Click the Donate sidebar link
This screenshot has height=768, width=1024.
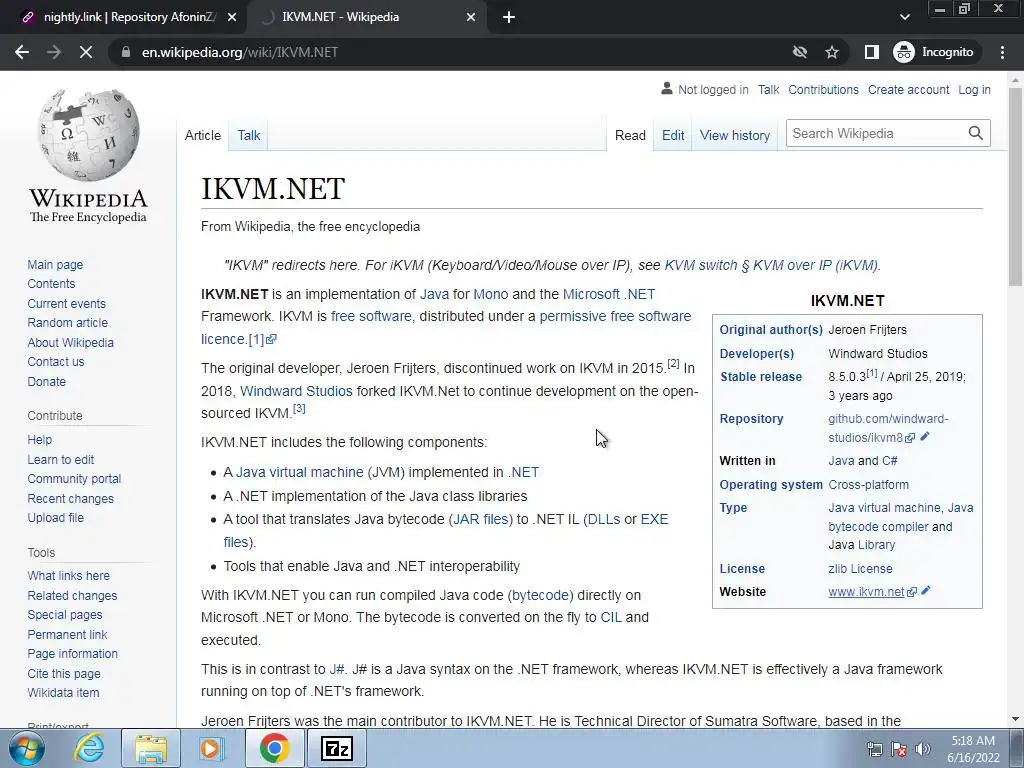coord(46,381)
